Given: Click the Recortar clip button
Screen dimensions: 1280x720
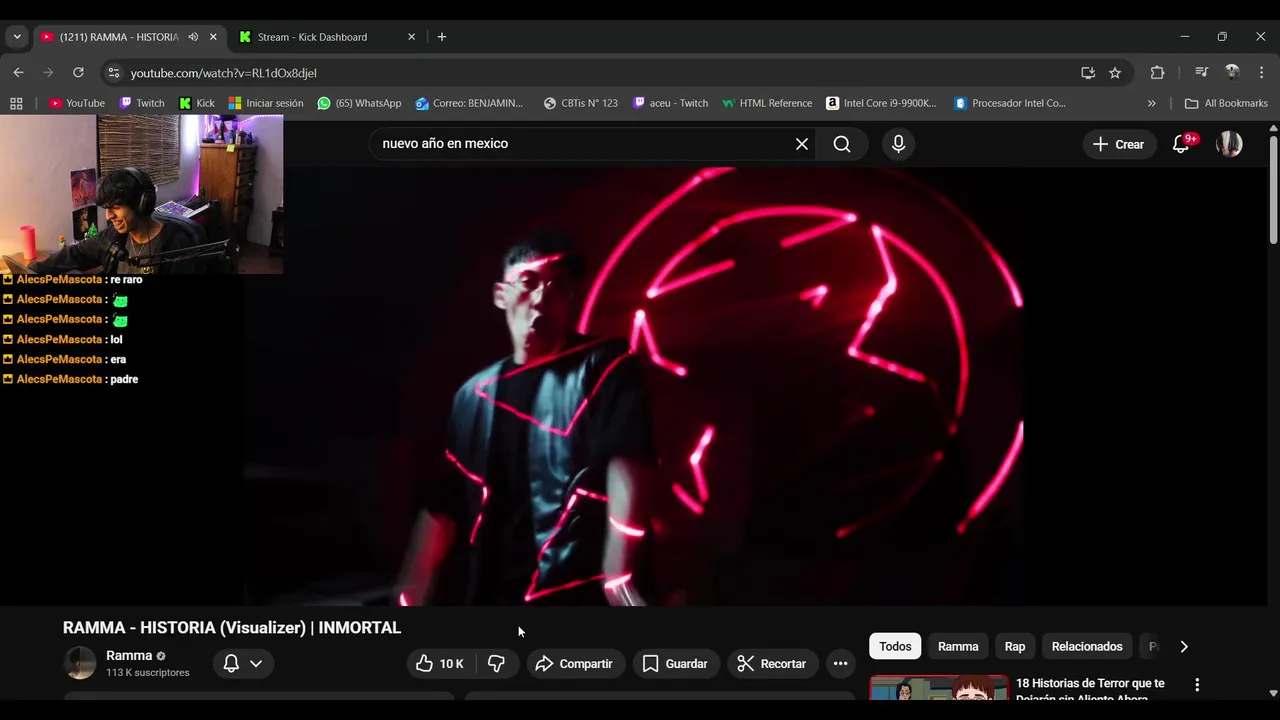Looking at the screenshot, I should pos(771,663).
